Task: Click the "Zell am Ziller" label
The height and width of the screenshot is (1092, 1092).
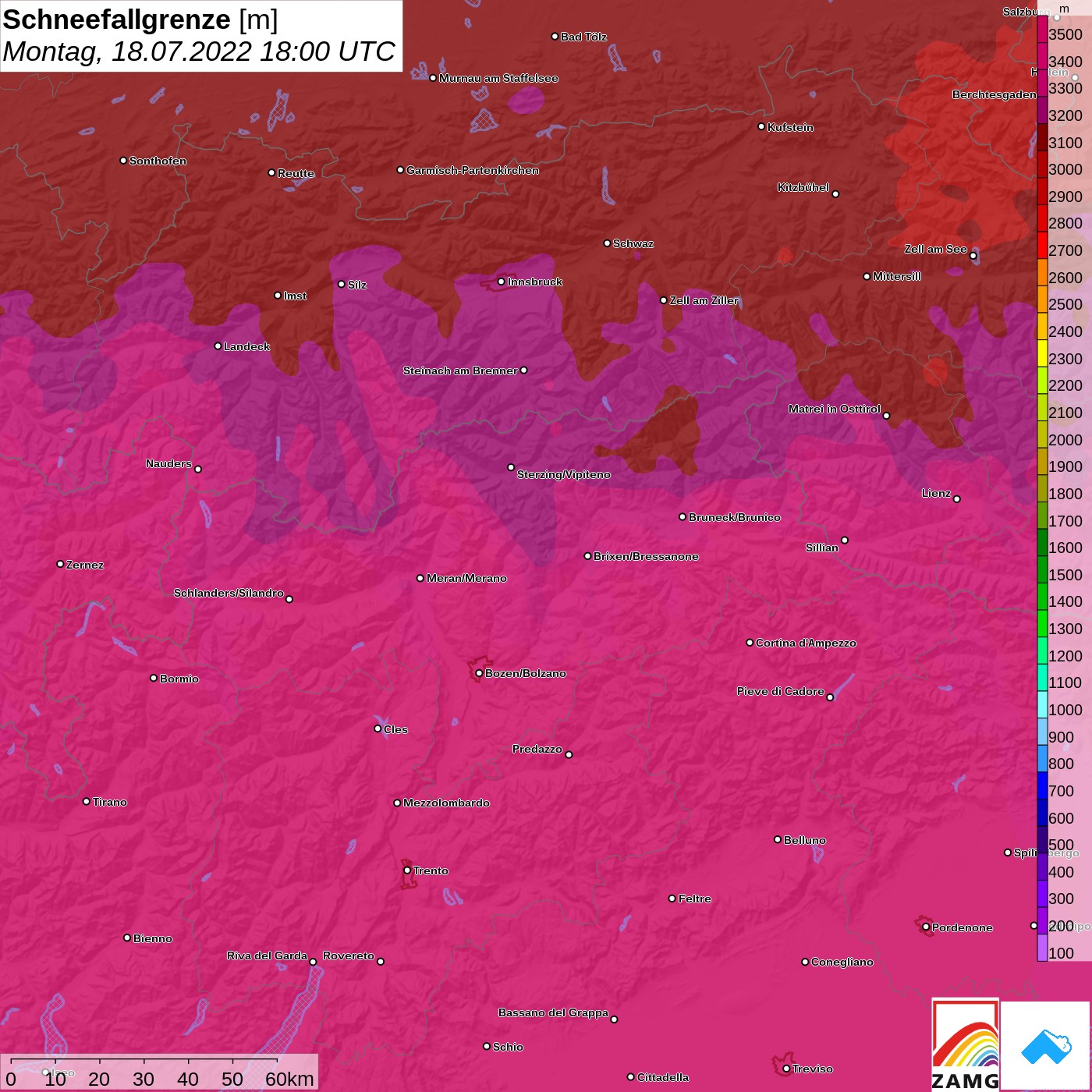Action: (704, 300)
